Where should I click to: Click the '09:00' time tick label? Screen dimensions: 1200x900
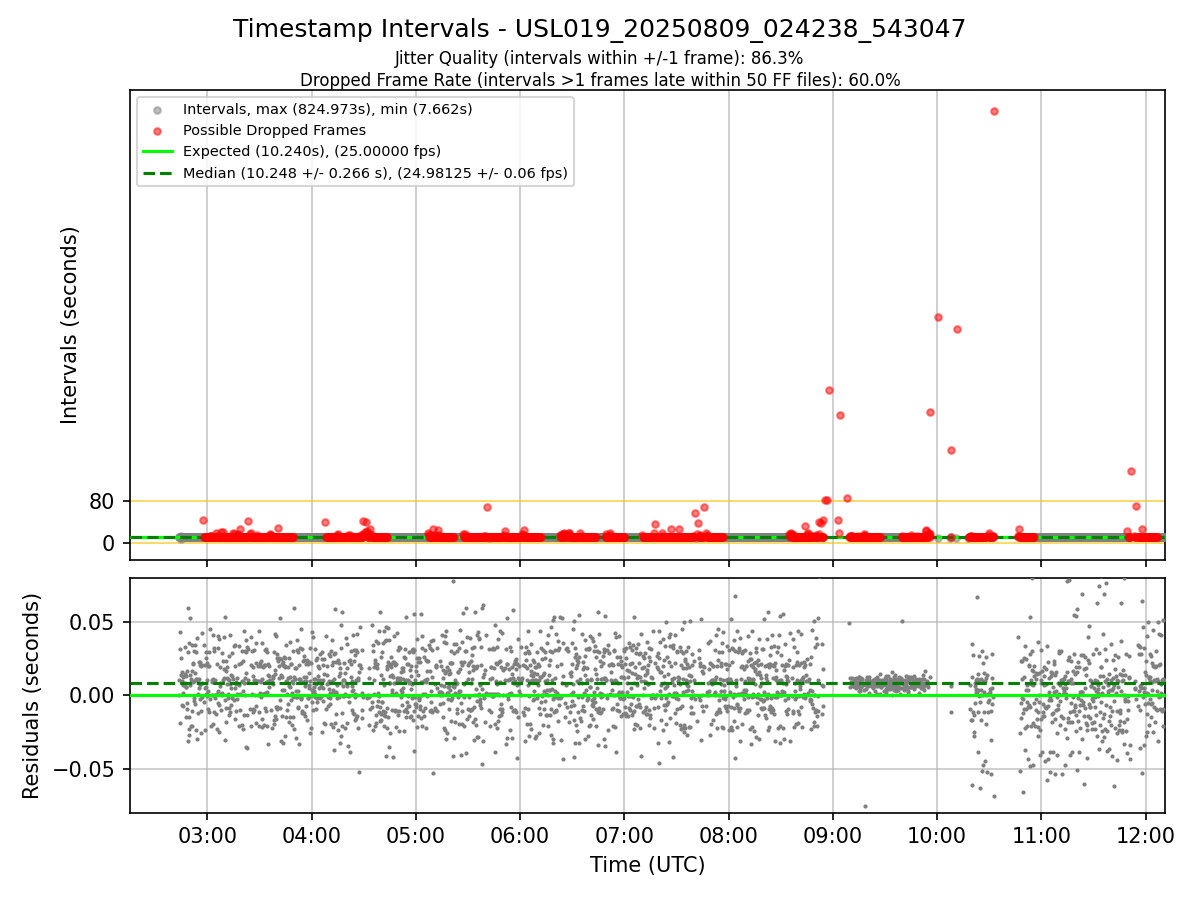click(833, 834)
